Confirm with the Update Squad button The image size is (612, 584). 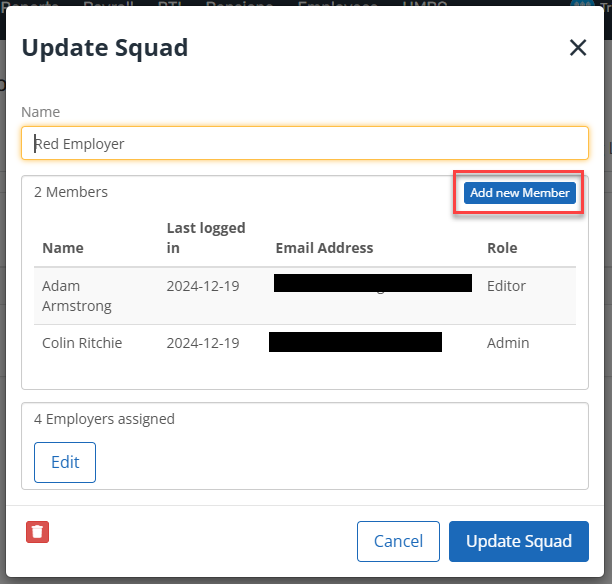tap(519, 541)
